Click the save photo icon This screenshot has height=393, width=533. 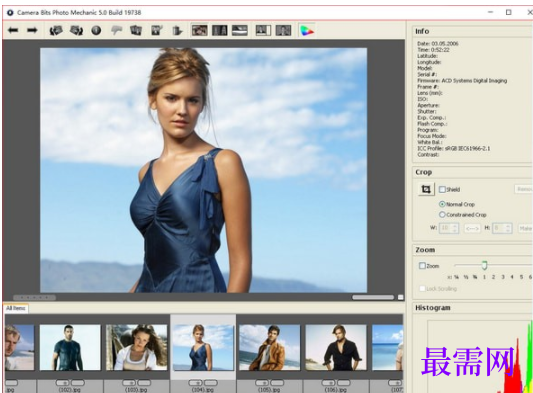click(x=157, y=31)
